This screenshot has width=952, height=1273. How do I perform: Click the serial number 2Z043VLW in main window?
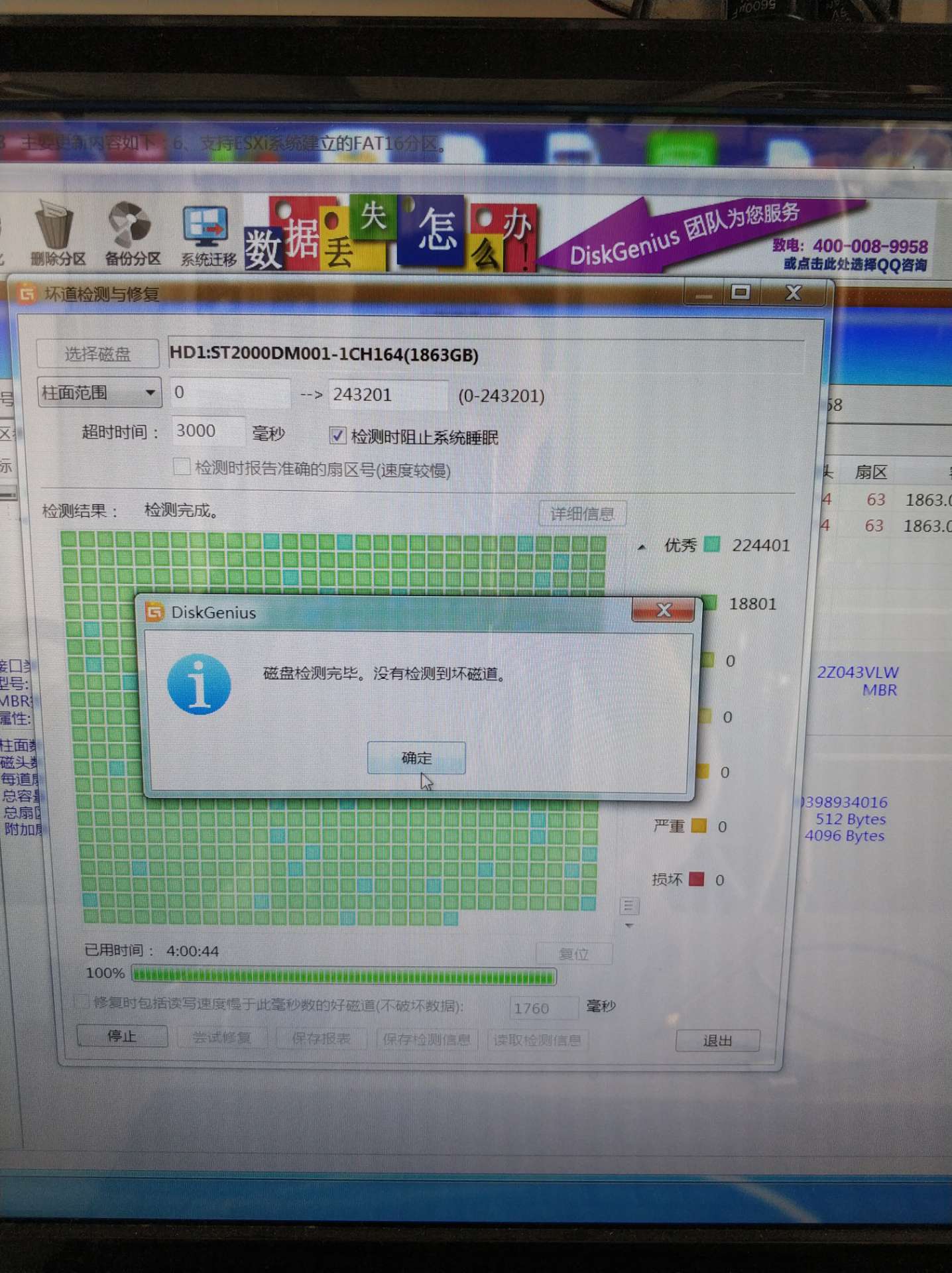857,672
